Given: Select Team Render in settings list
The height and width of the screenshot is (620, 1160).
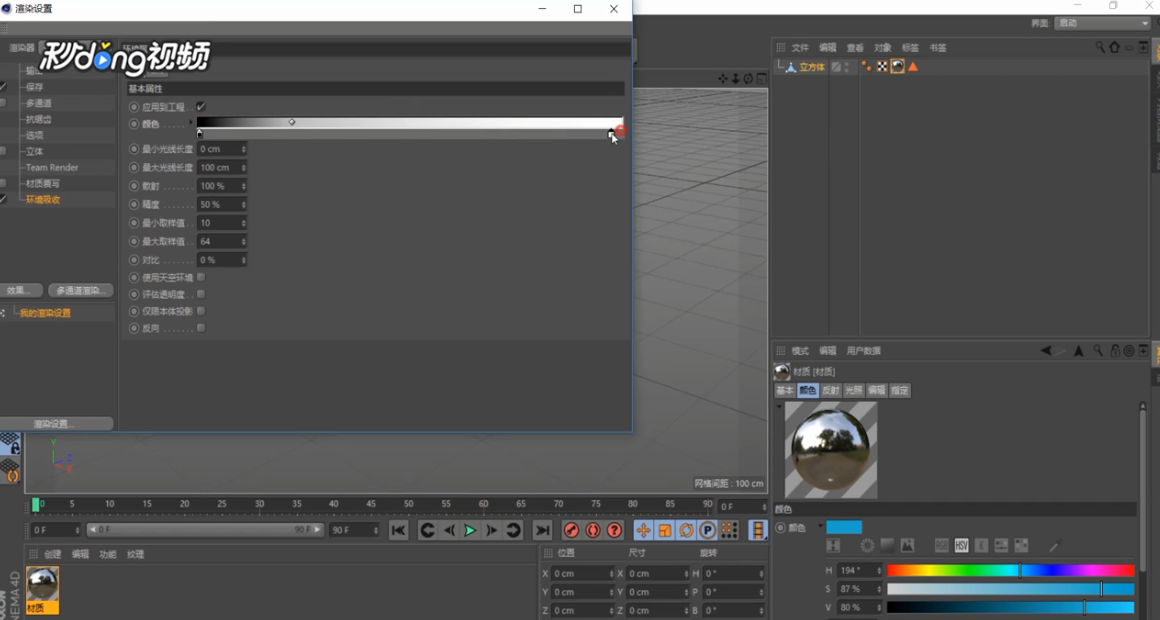Looking at the screenshot, I should (52, 167).
